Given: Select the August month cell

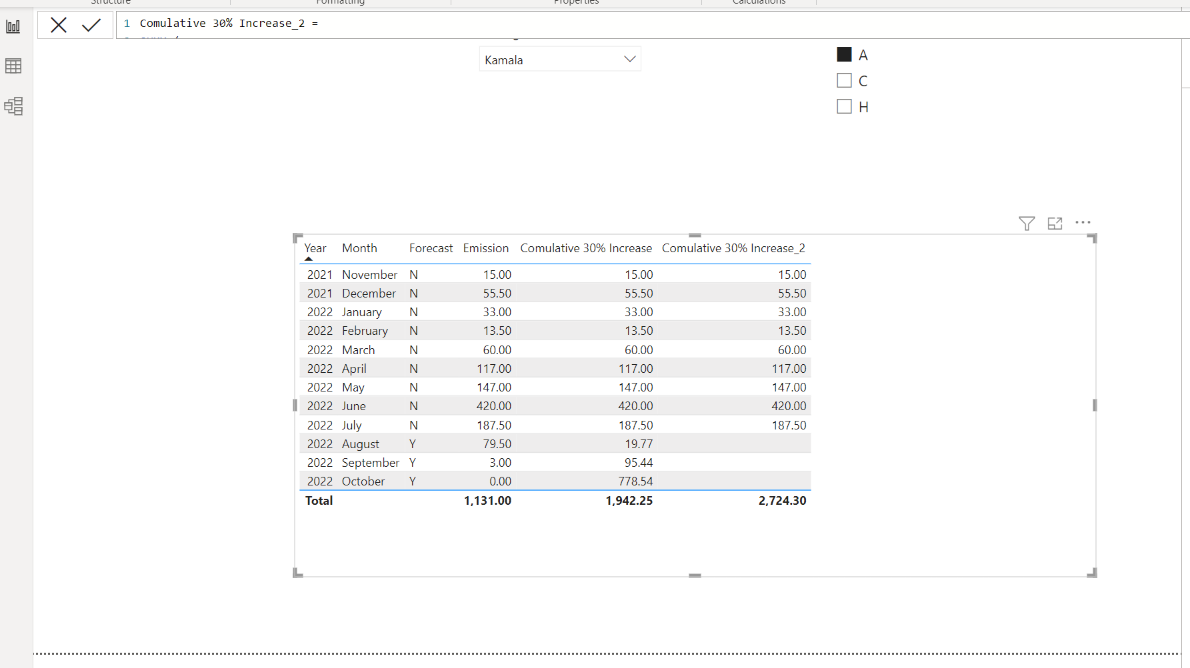Looking at the screenshot, I should (x=360, y=444).
